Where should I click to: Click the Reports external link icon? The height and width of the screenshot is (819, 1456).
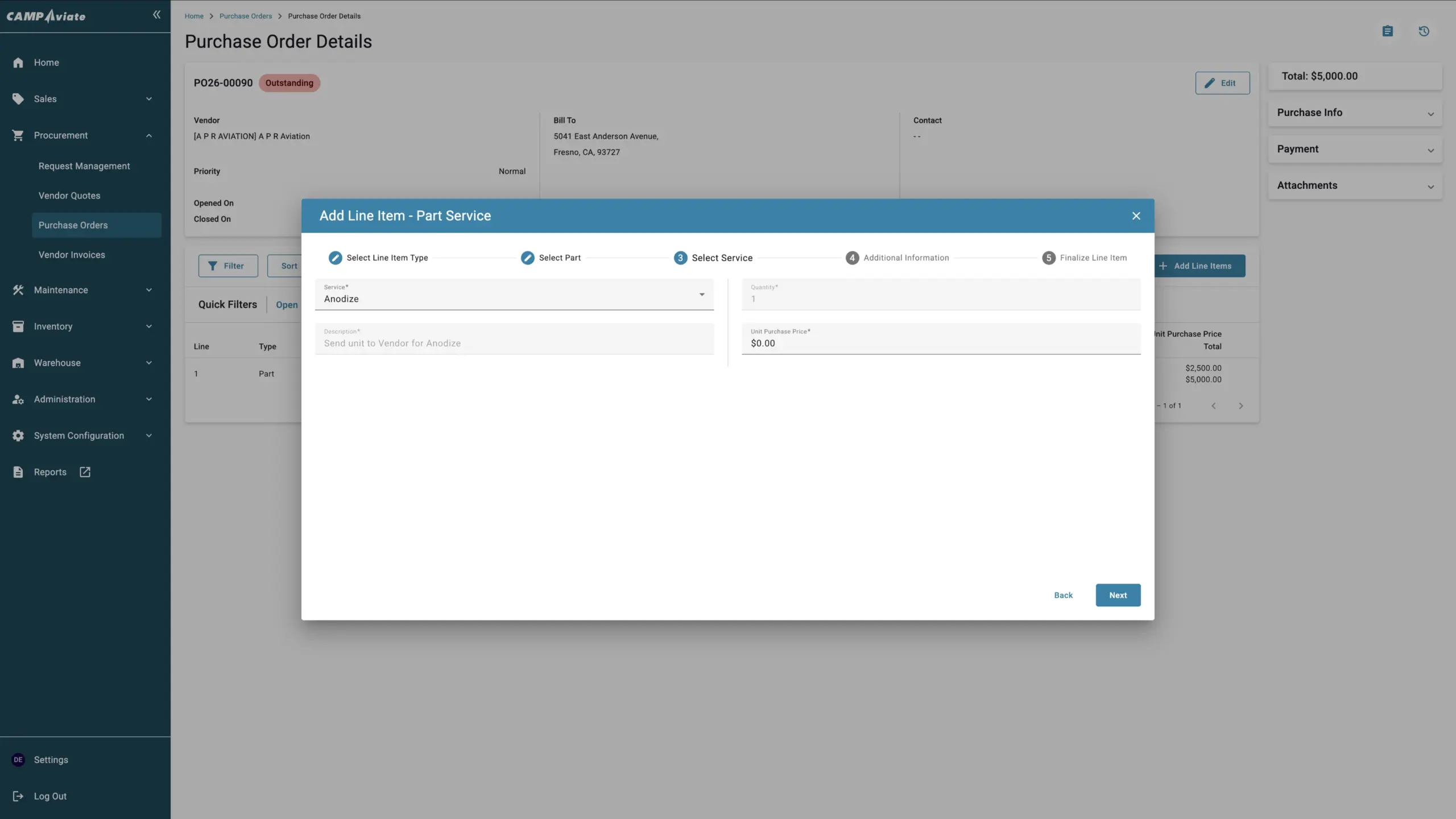pyautogui.click(x=85, y=472)
